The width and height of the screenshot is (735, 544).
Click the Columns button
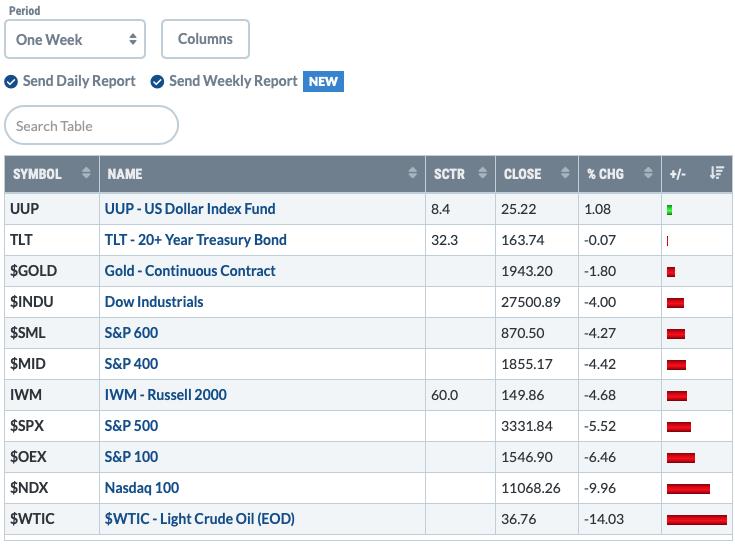pyautogui.click(x=205, y=39)
